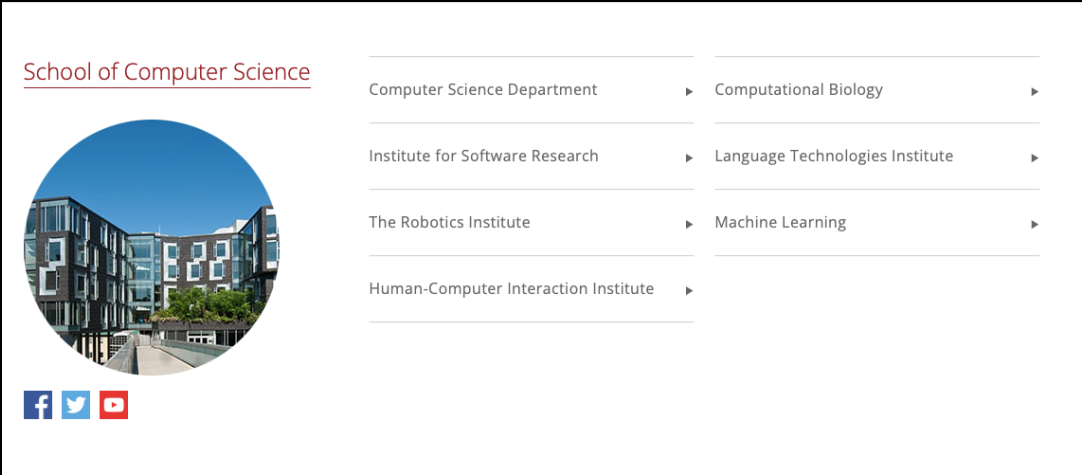
Task: Click the School of Computer Science heading link
Action: 167,72
